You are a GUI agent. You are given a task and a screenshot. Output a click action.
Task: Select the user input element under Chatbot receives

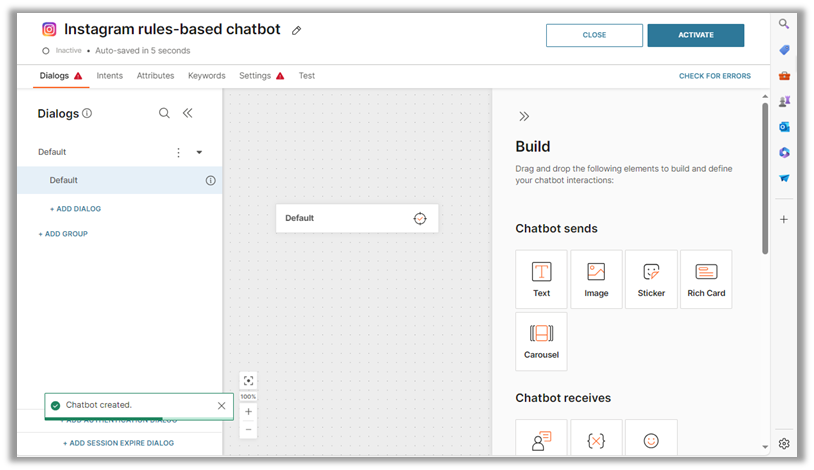tap(541, 439)
